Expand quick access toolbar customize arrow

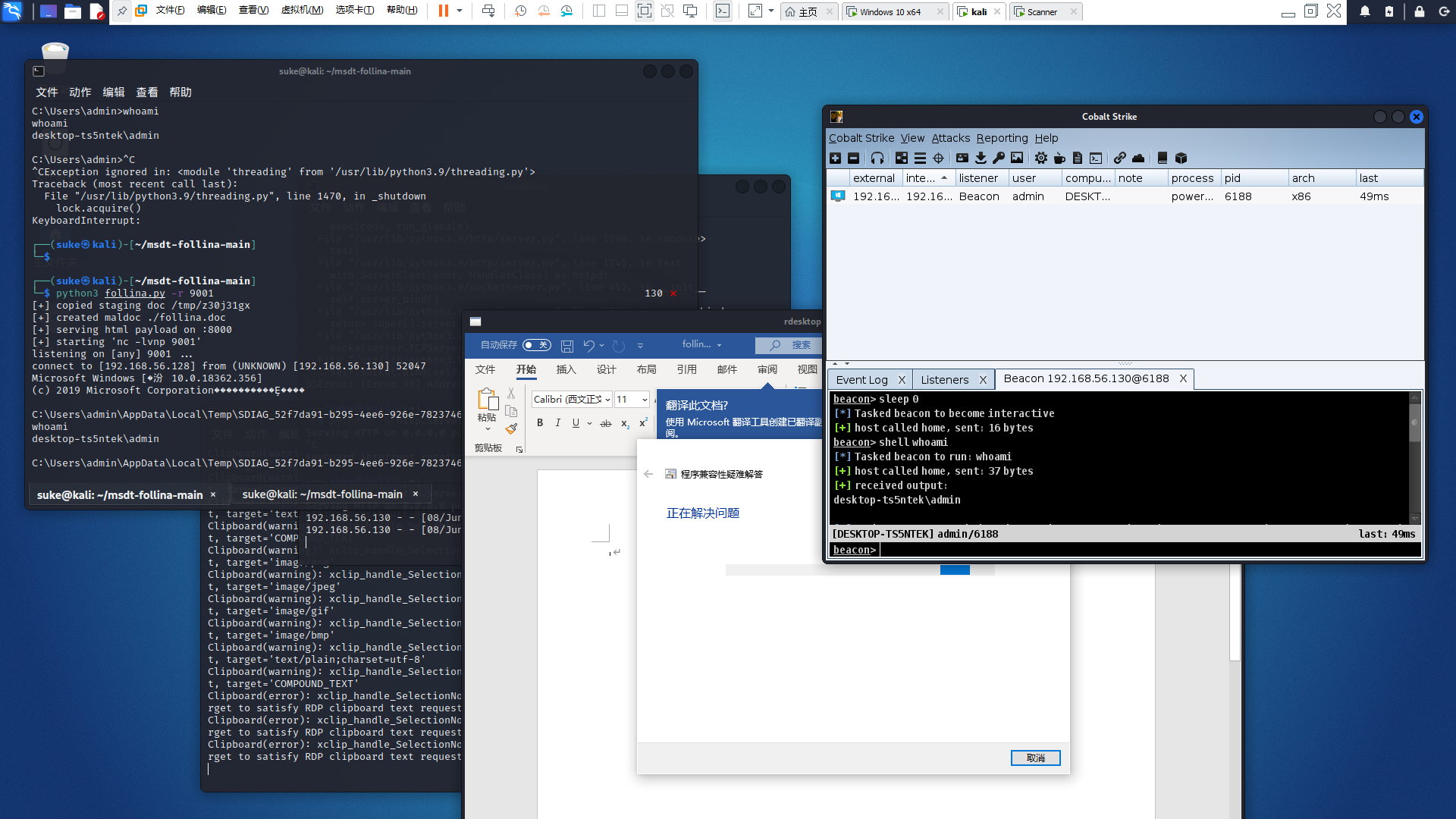tap(641, 346)
